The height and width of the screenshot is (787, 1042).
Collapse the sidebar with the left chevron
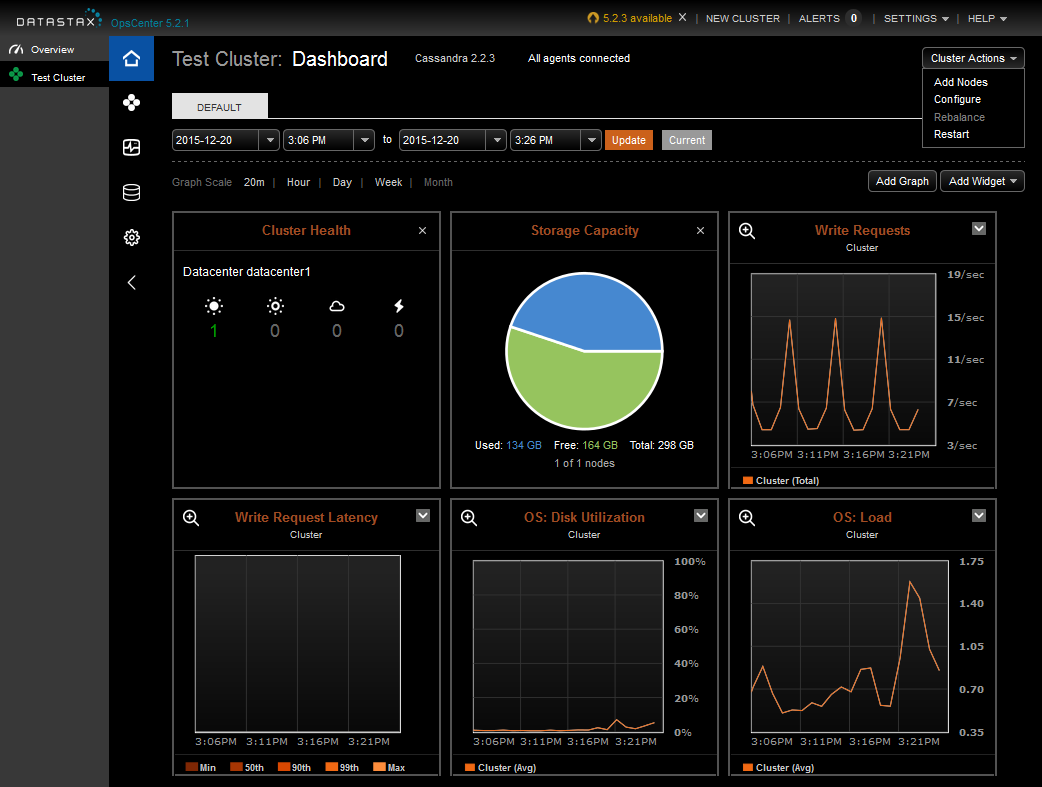[x=131, y=283]
